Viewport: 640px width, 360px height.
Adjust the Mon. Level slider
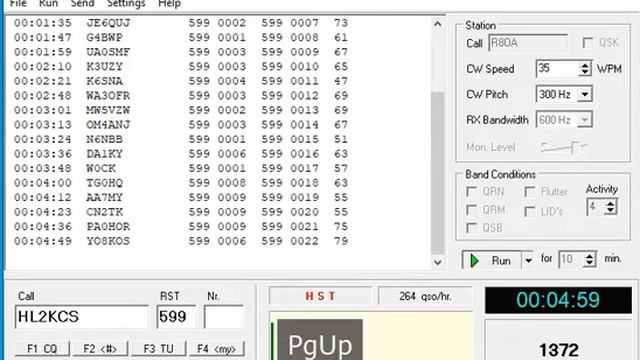(x=575, y=147)
